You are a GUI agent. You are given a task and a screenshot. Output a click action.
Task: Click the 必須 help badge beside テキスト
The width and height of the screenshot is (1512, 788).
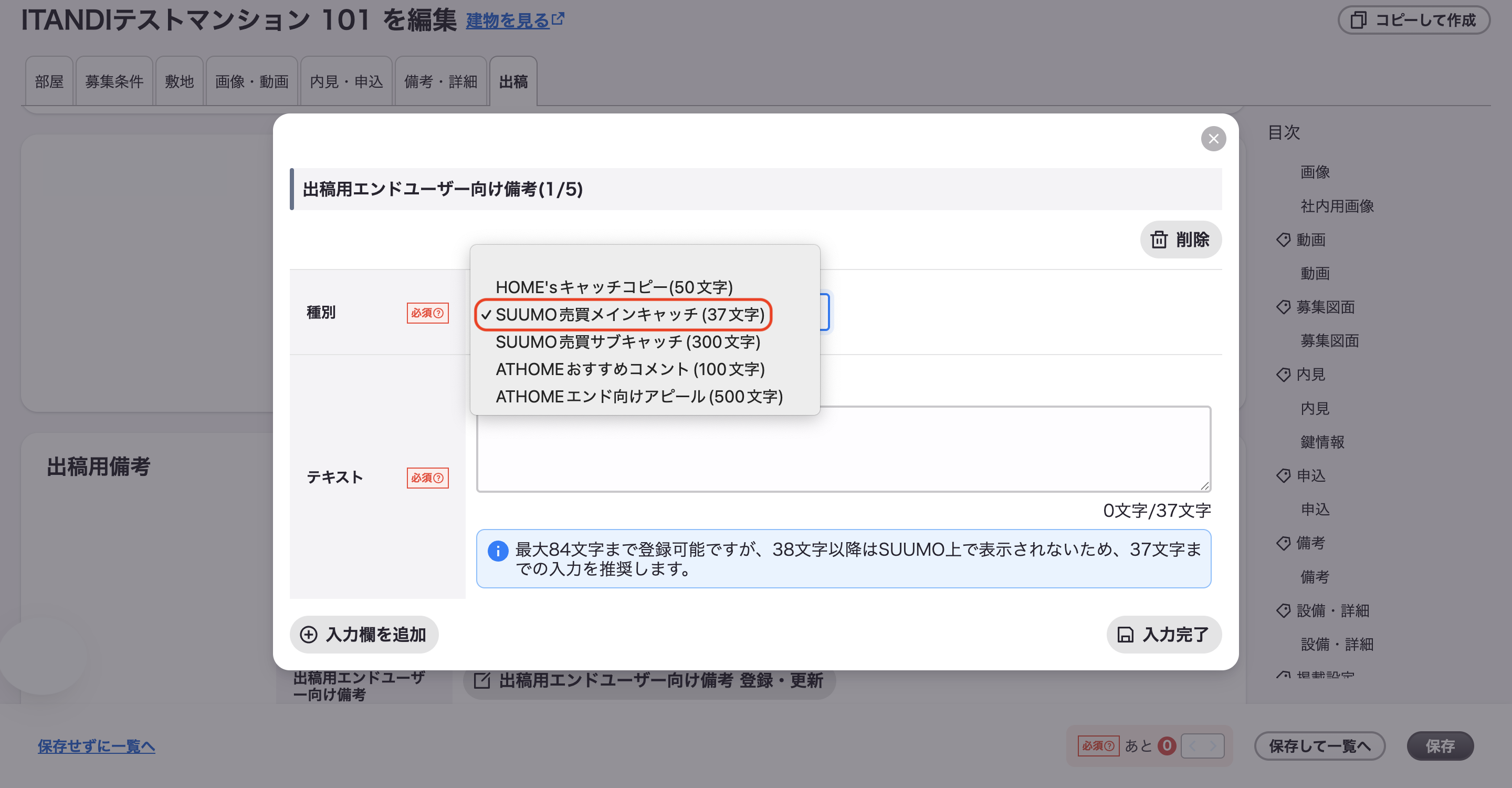pos(427,478)
